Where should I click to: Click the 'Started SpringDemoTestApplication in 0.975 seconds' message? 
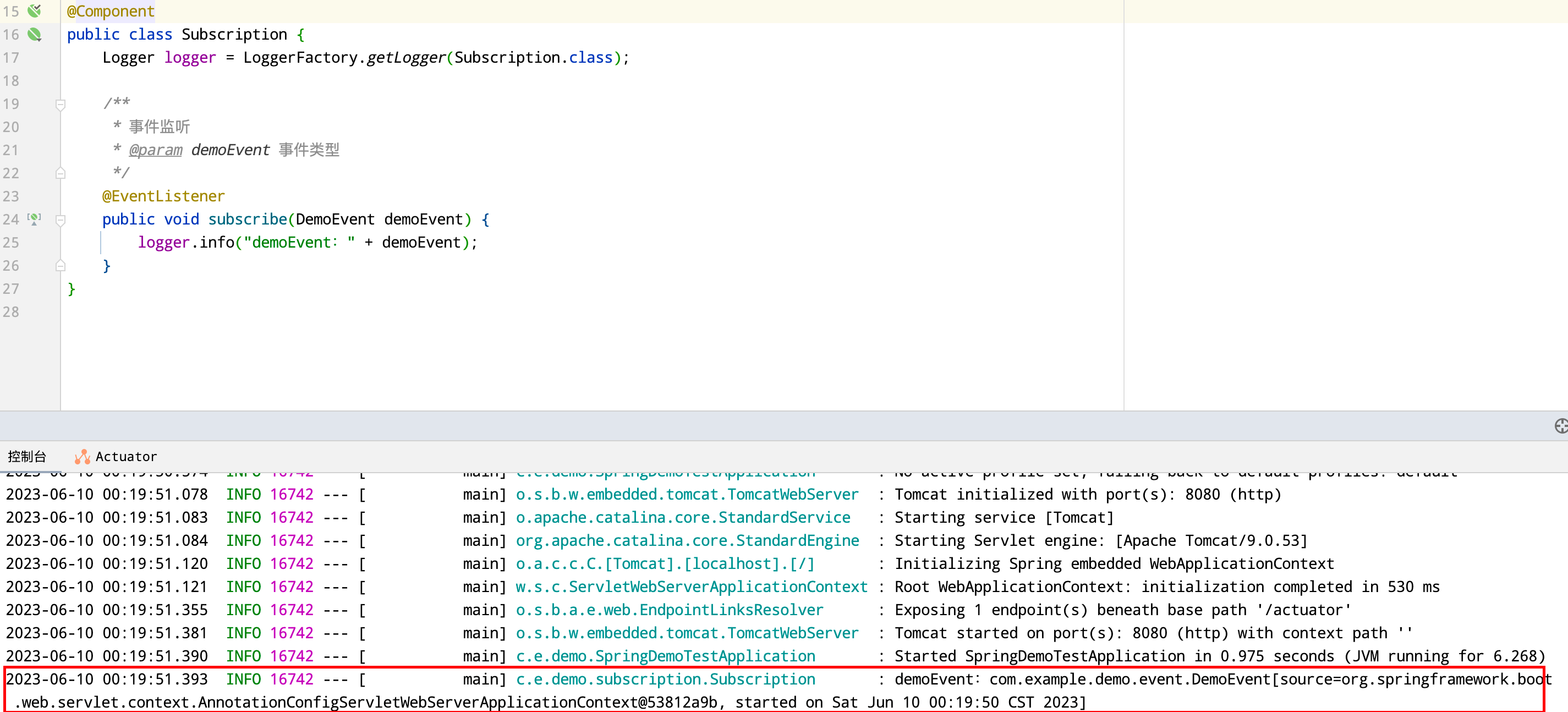1220,656
